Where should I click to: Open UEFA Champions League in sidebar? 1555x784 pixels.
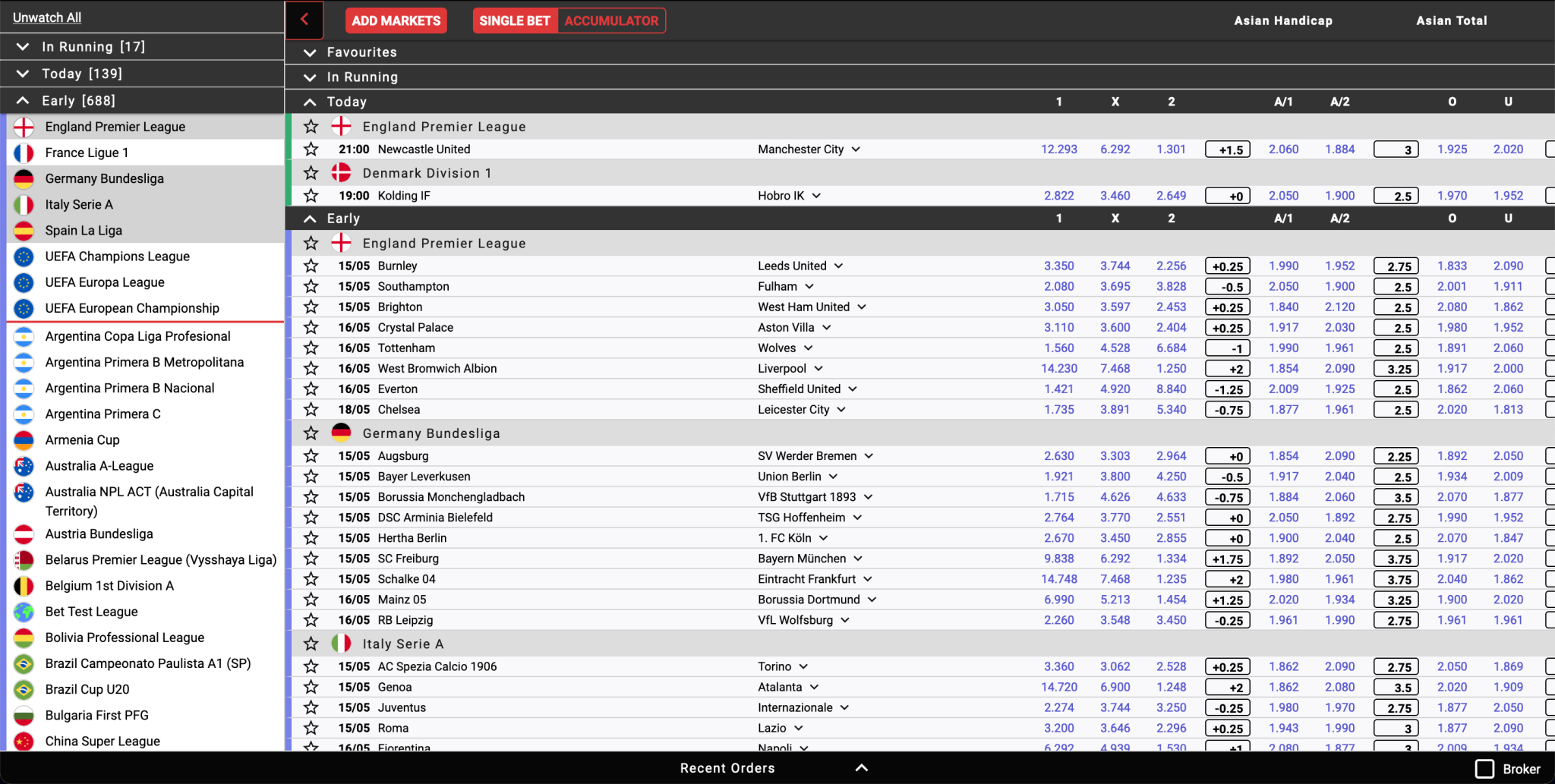[117, 257]
